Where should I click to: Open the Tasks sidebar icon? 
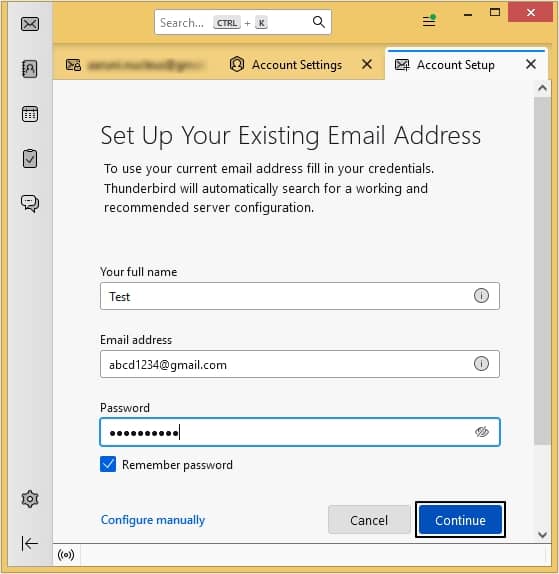click(x=30, y=159)
